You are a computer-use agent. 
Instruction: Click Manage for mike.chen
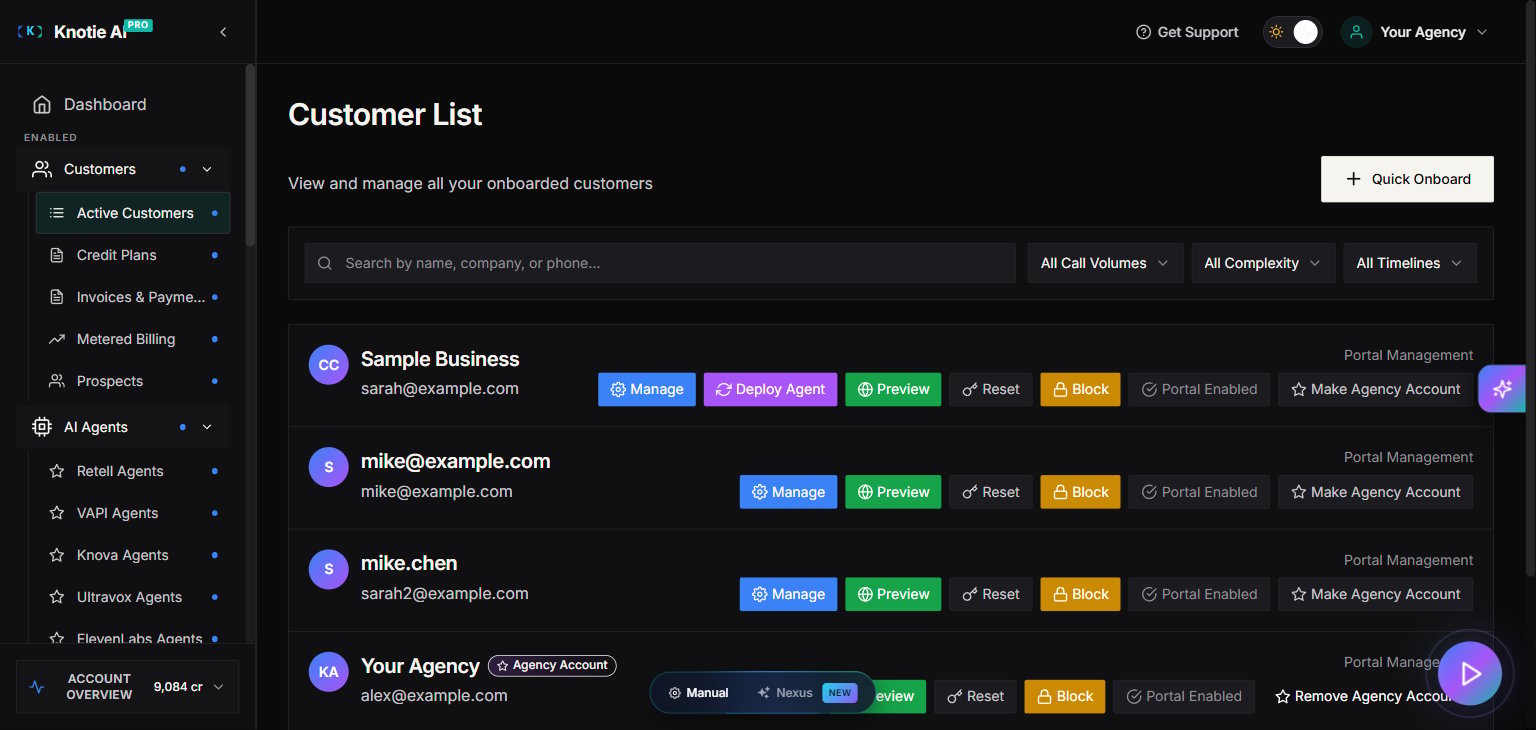pyautogui.click(x=788, y=594)
